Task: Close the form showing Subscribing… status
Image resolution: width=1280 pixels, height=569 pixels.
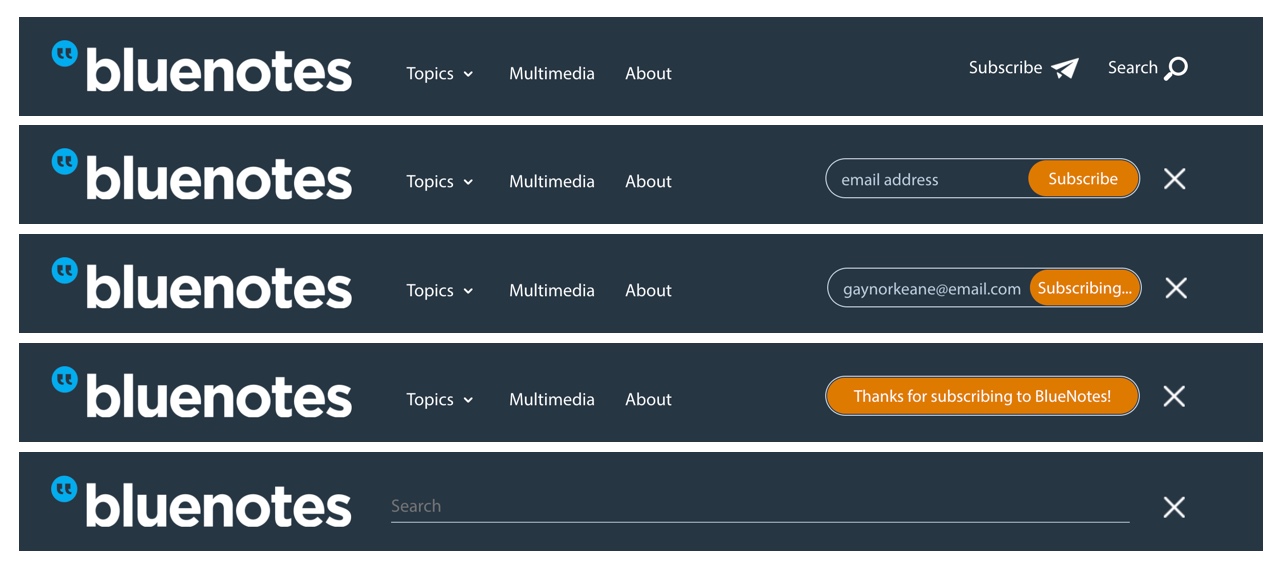Action: coord(1176,288)
